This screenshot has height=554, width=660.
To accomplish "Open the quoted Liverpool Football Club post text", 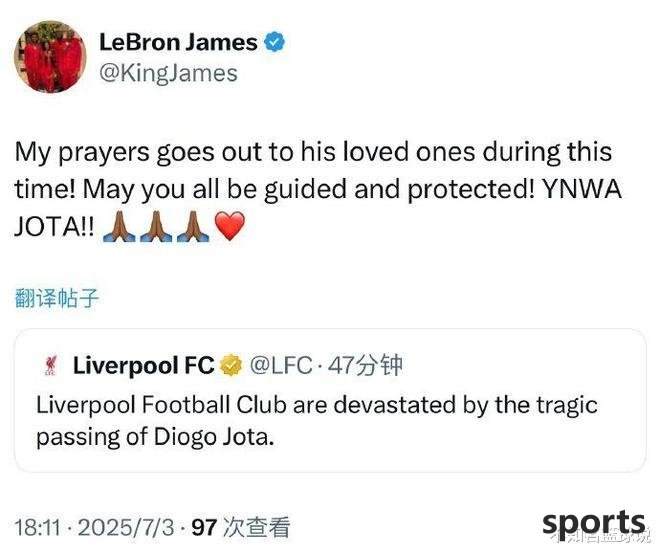I will click(317, 421).
